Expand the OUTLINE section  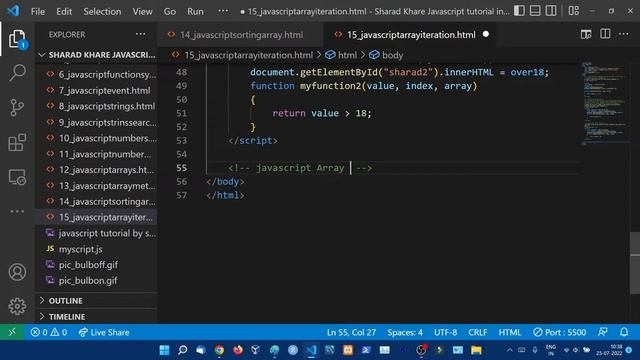pyautogui.click(x=97, y=301)
